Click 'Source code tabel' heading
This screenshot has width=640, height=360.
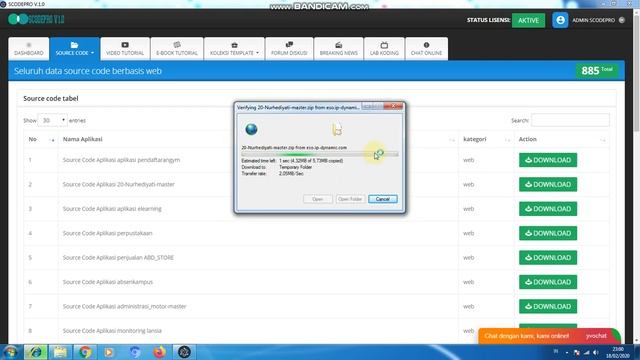point(51,98)
